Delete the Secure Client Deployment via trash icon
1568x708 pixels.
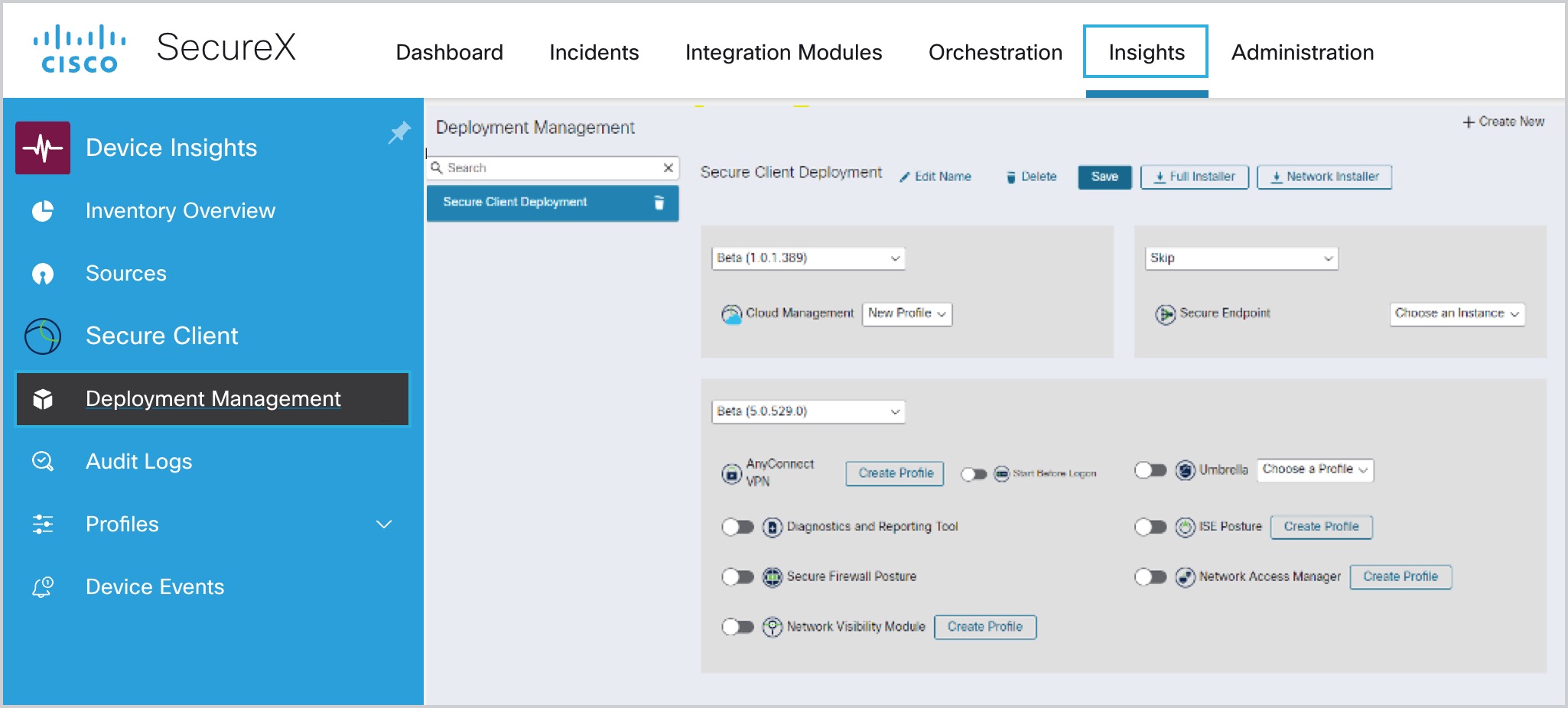point(659,202)
